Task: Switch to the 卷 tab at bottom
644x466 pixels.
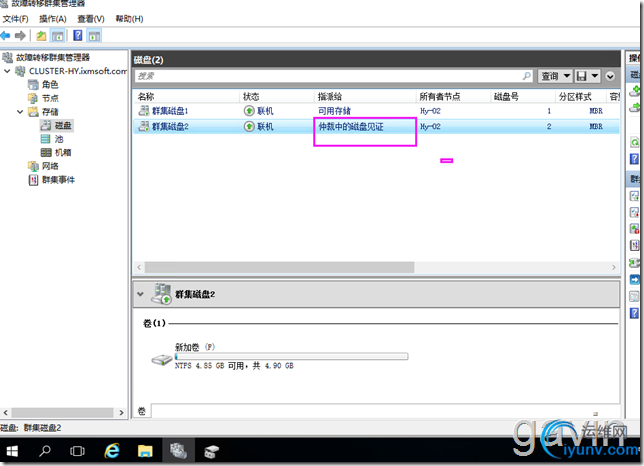Action: (142, 411)
